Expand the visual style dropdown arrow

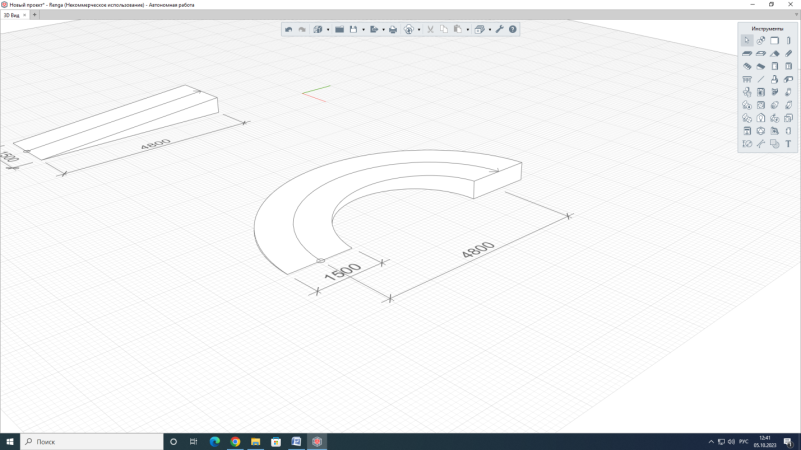[x=489, y=30]
